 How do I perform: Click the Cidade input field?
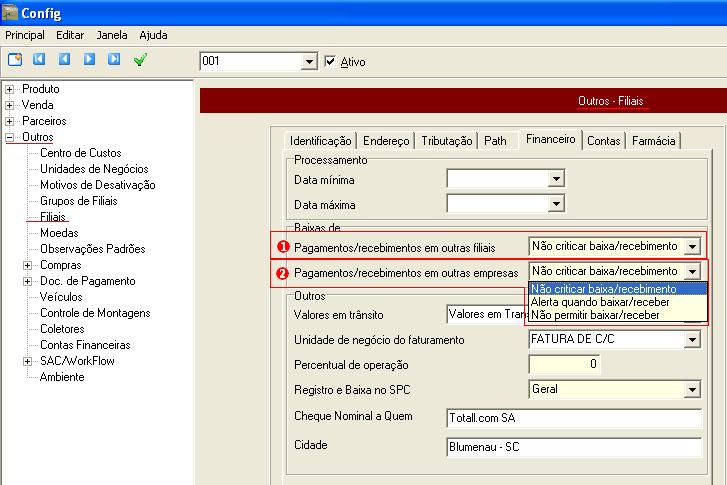[x=574, y=447]
